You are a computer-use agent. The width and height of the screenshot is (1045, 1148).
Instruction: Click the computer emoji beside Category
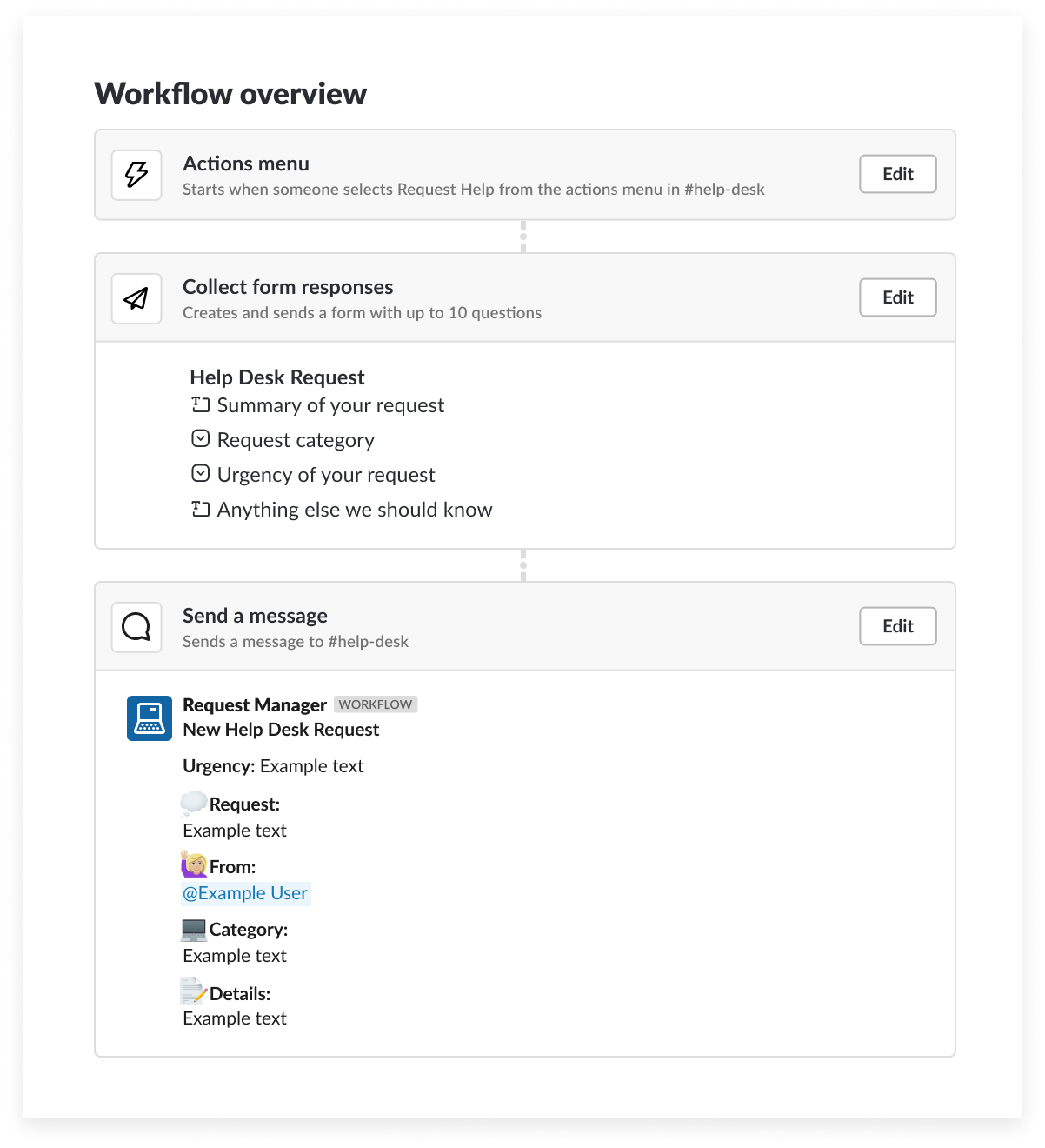tap(193, 929)
